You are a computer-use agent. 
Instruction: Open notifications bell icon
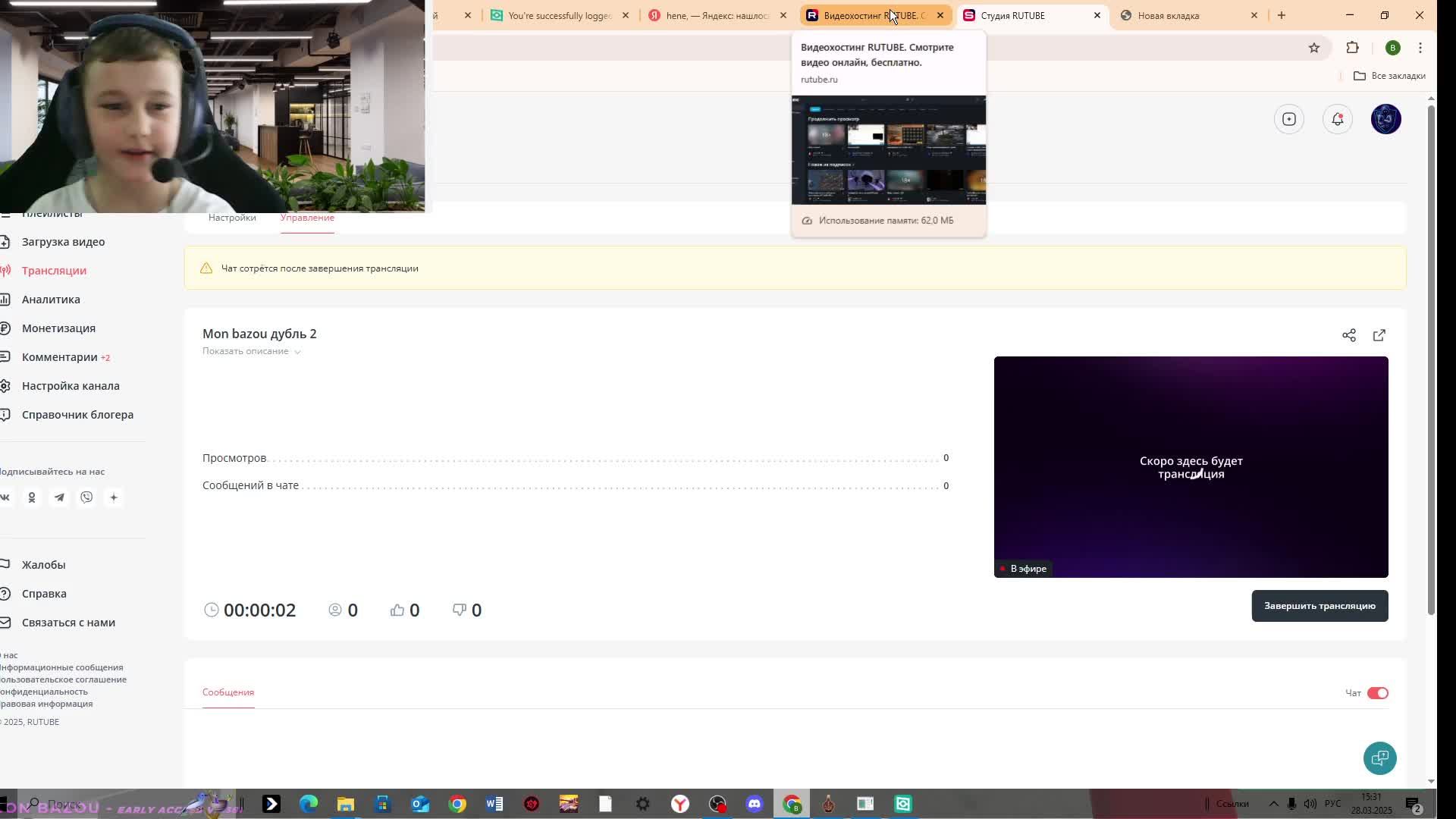1338,119
